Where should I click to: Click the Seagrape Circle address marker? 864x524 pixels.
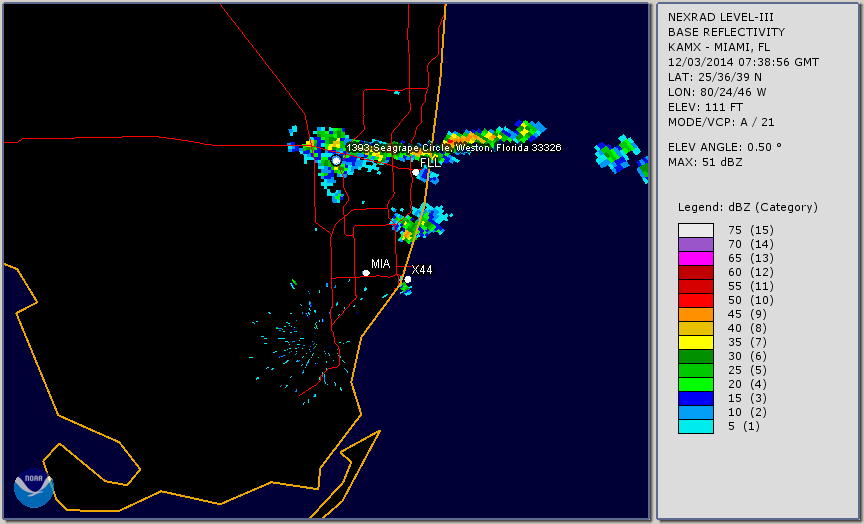point(336,160)
